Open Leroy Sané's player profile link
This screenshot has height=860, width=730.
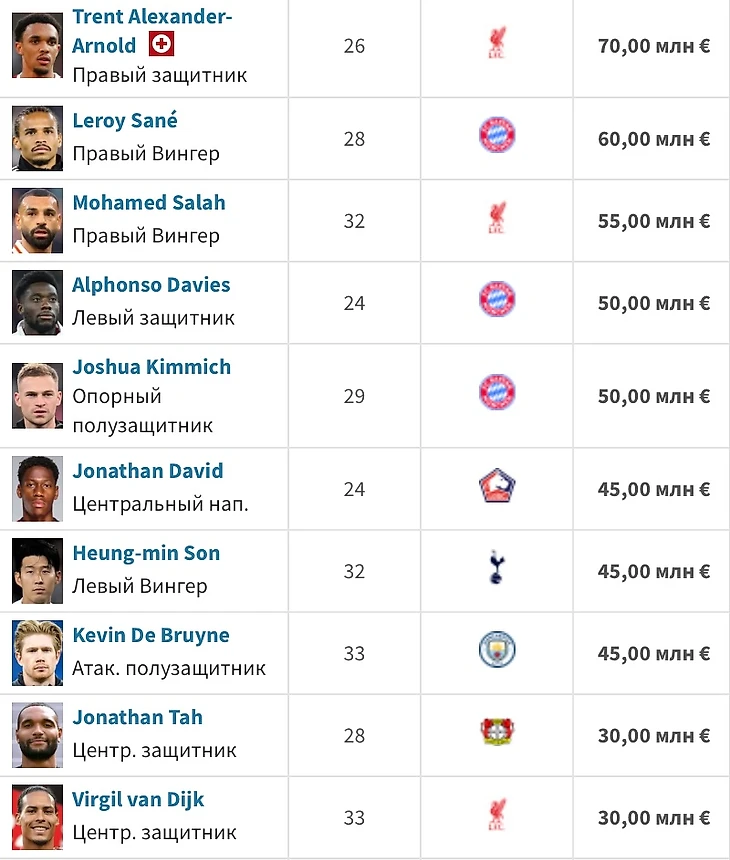pyautogui.click(x=125, y=121)
